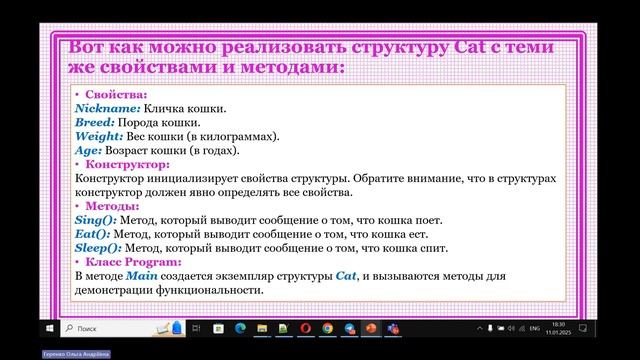Open the notification center icon

[583, 329]
